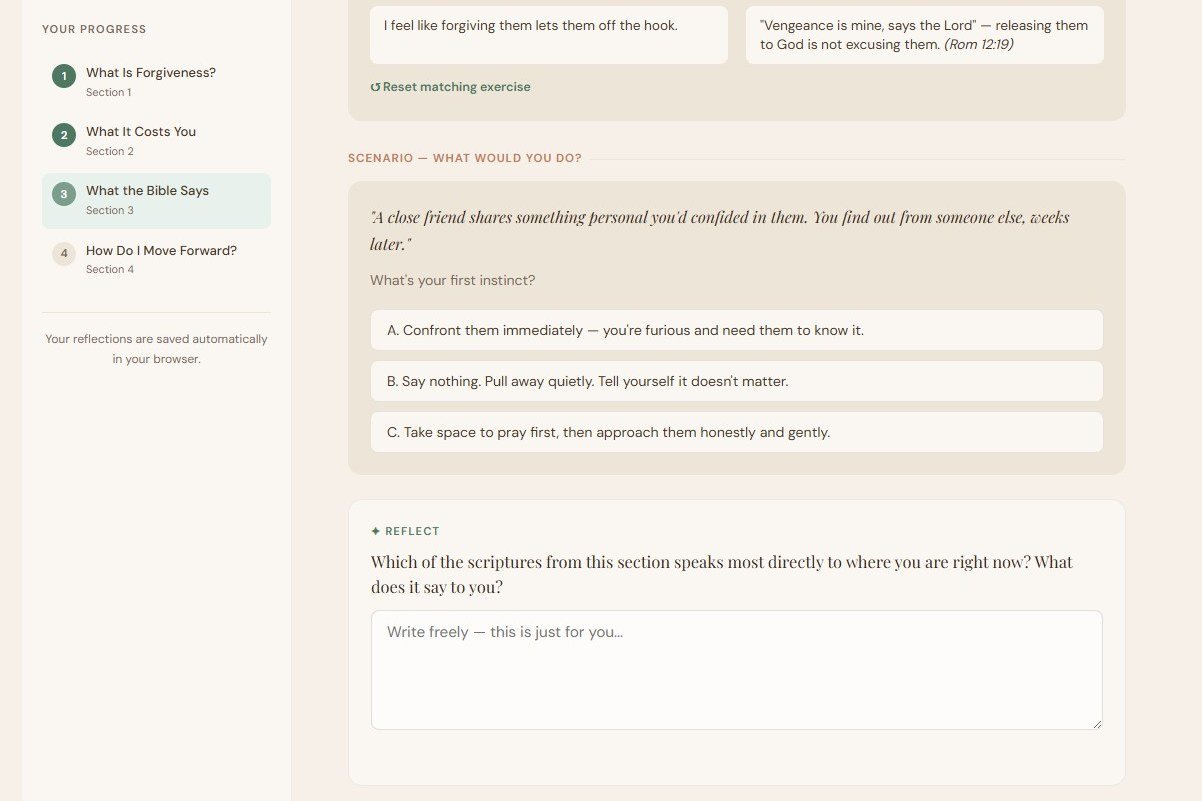The width and height of the screenshot is (1202, 801).
Task: Open the What It Costs You section
Action: click(156, 141)
